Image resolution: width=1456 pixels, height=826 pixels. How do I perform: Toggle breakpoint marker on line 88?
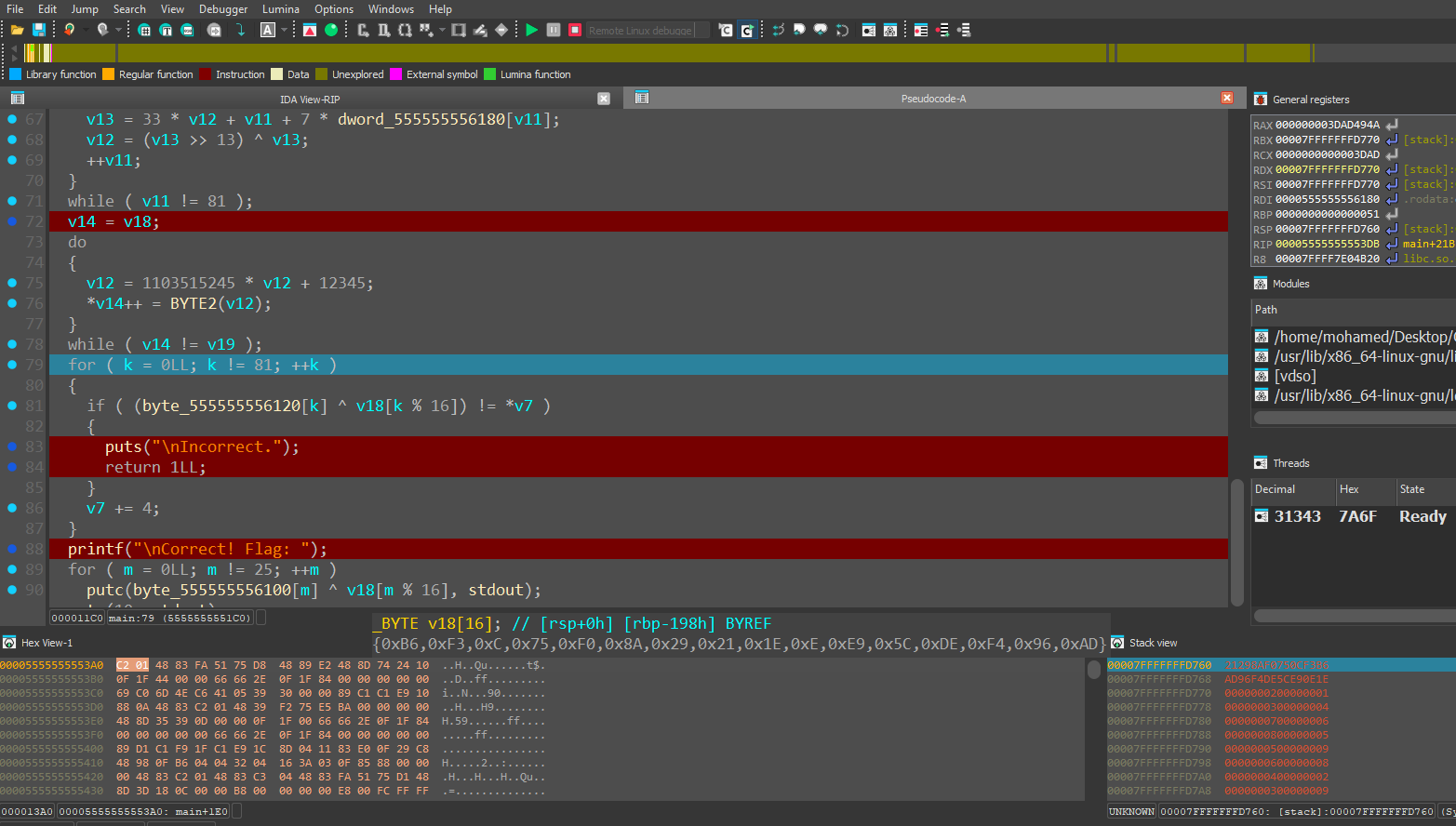12,549
